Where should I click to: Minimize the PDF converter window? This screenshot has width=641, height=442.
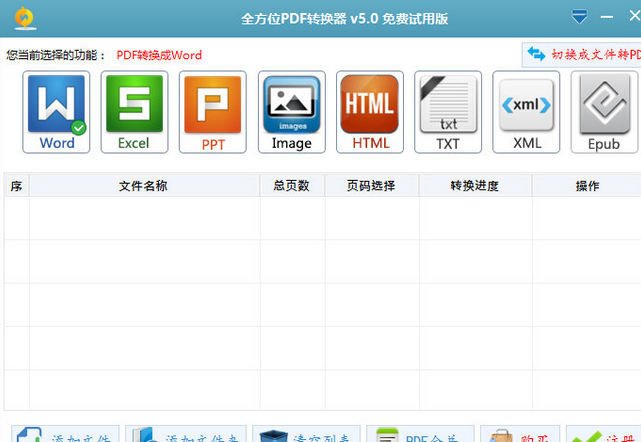tap(607, 17)
